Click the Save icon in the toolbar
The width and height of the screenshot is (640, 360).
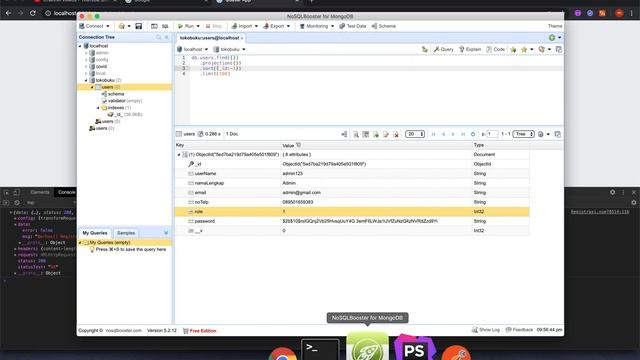(x=139, y=26)
